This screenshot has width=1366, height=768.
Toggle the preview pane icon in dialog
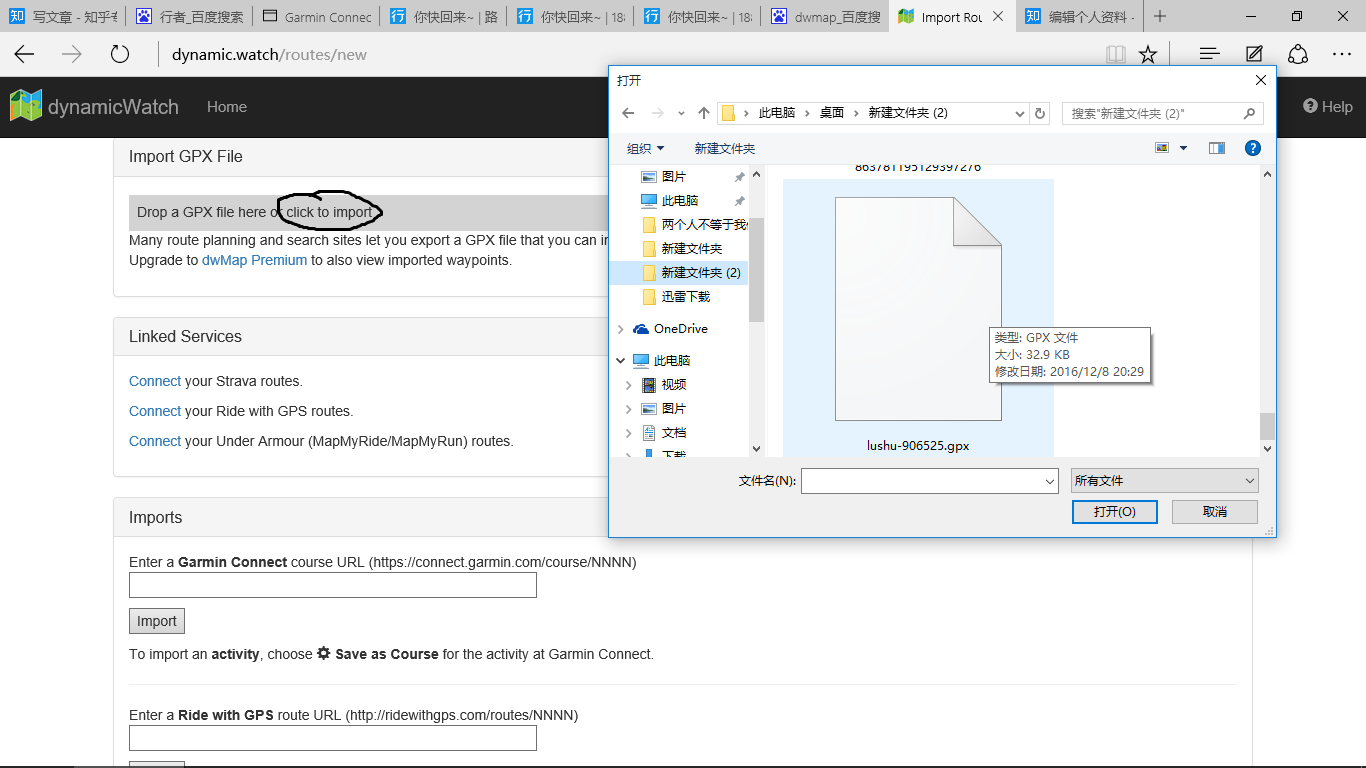(1217, 148)
